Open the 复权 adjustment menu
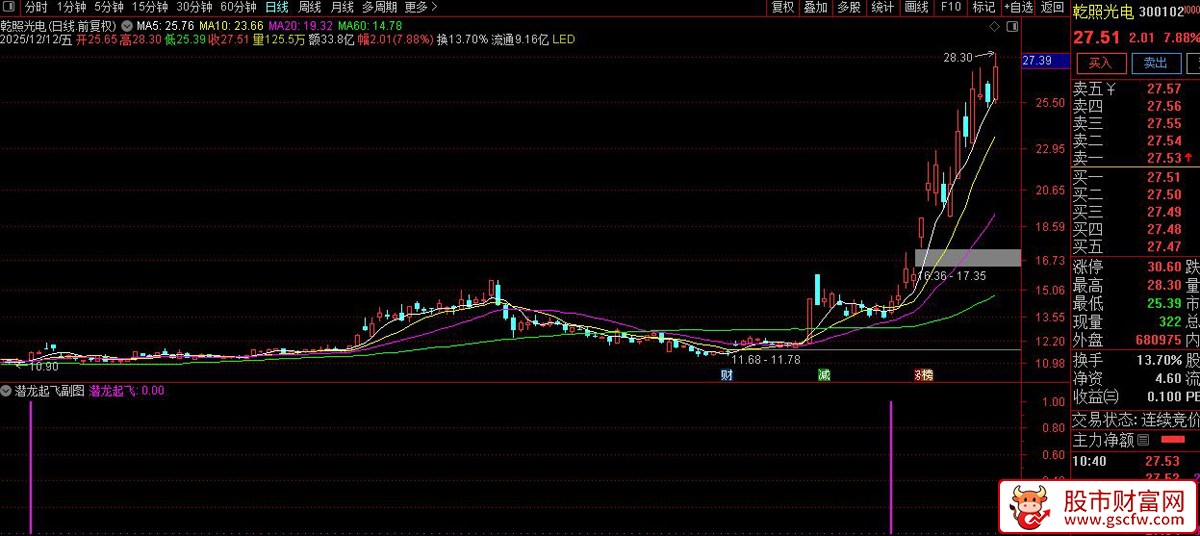Screen dimensions: 1200x536 coord(783,7)
